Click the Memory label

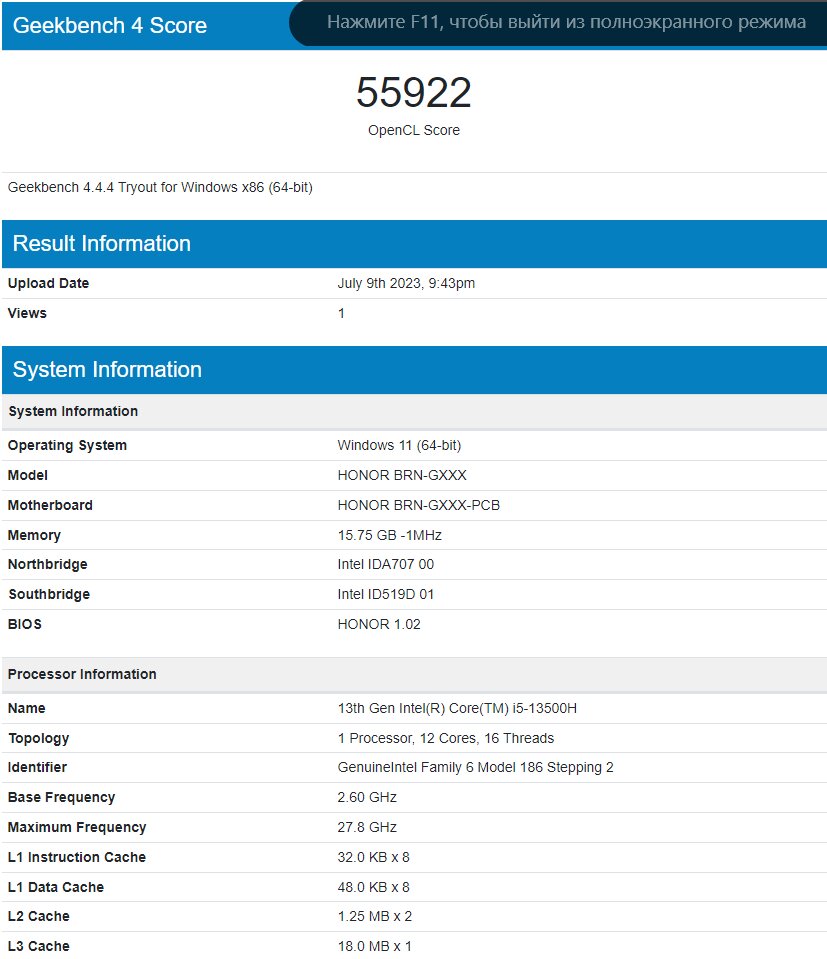[34, 535]
